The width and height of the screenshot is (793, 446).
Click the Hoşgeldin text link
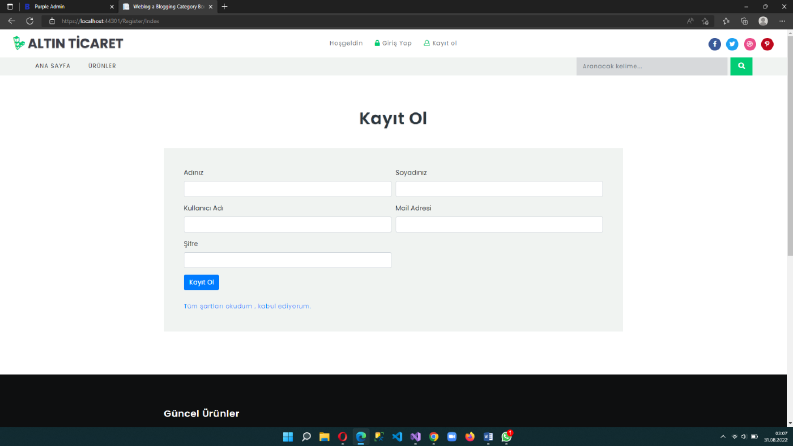[x=346, y=43]
